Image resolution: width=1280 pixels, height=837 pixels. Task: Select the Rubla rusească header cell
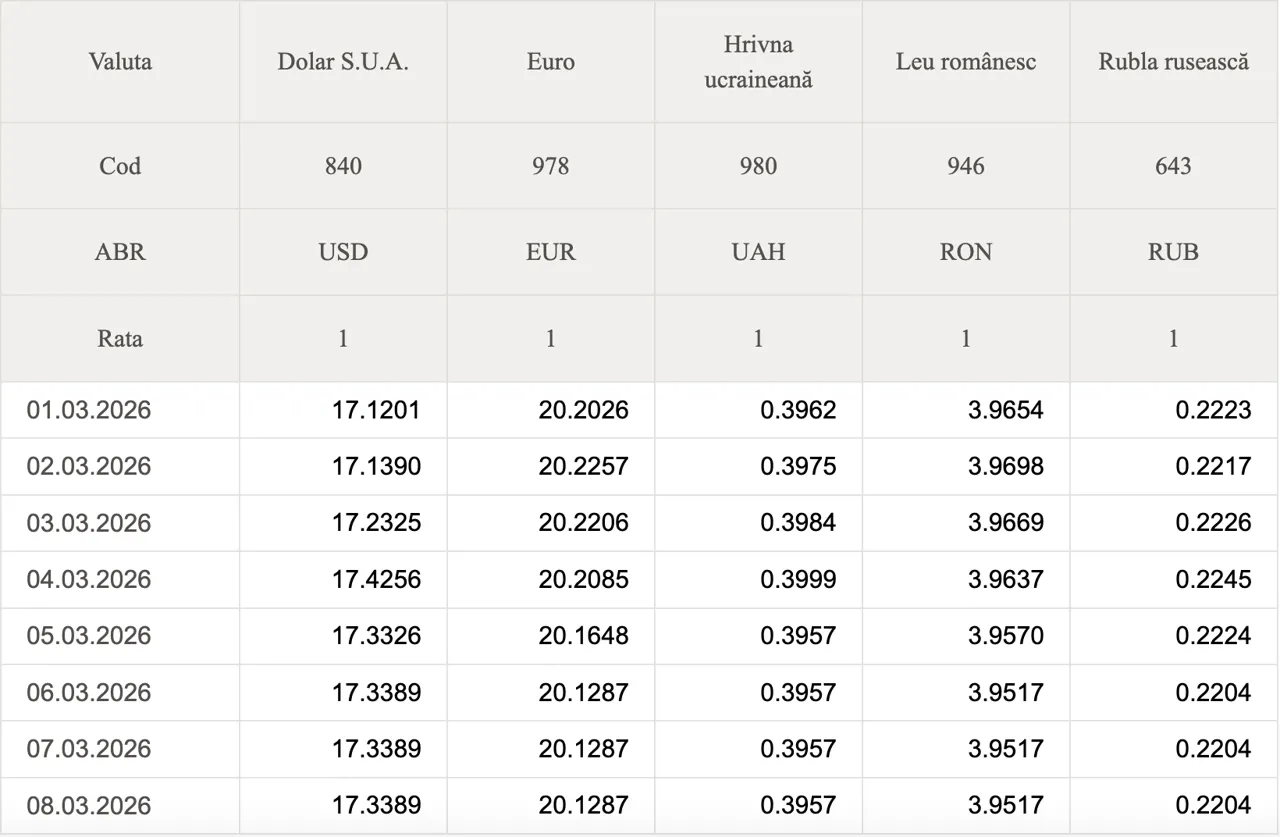point(1173,61)
